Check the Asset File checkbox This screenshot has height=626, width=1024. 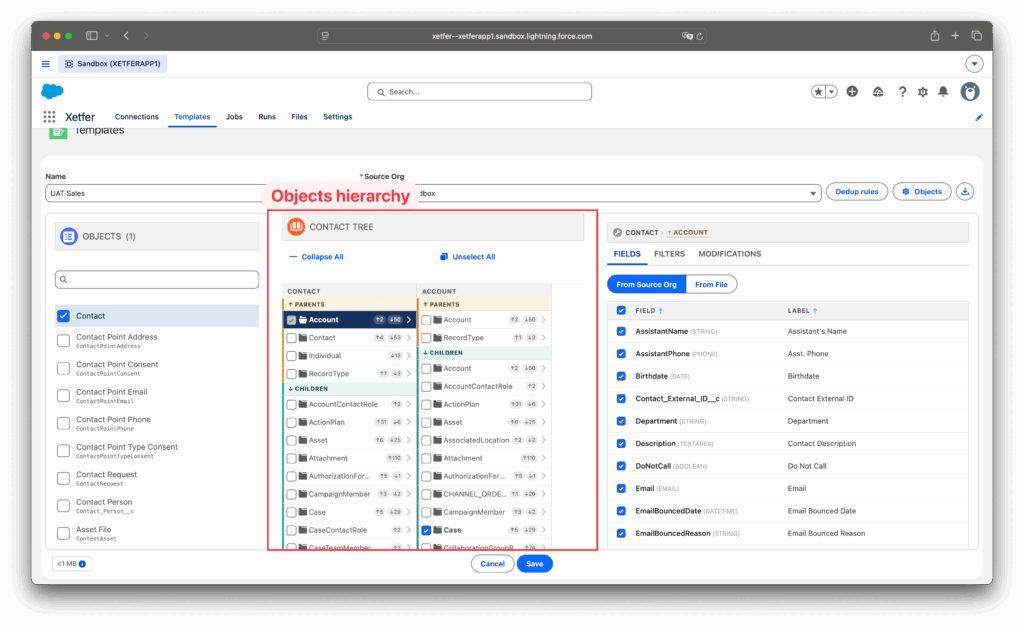click(63, 533)
